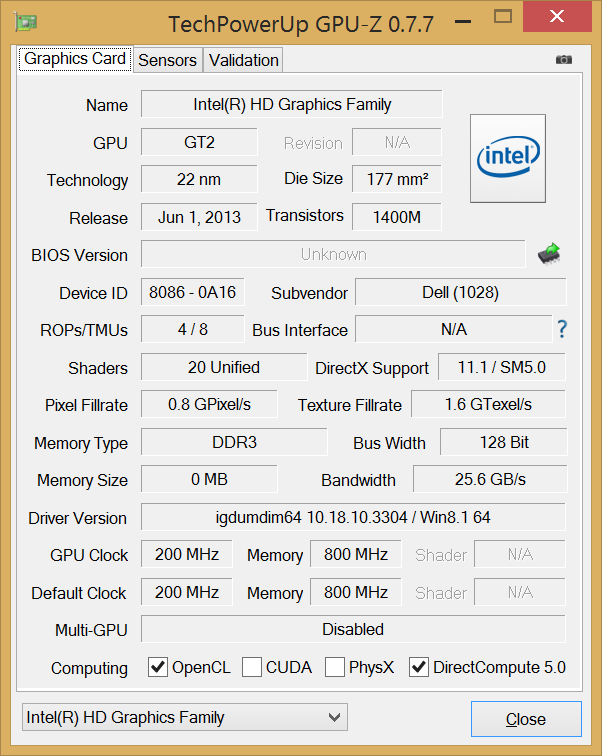This screenshot has height=756, width=602.
Task: Toggle the PhysX checkbox
Action: click(334, 667)
